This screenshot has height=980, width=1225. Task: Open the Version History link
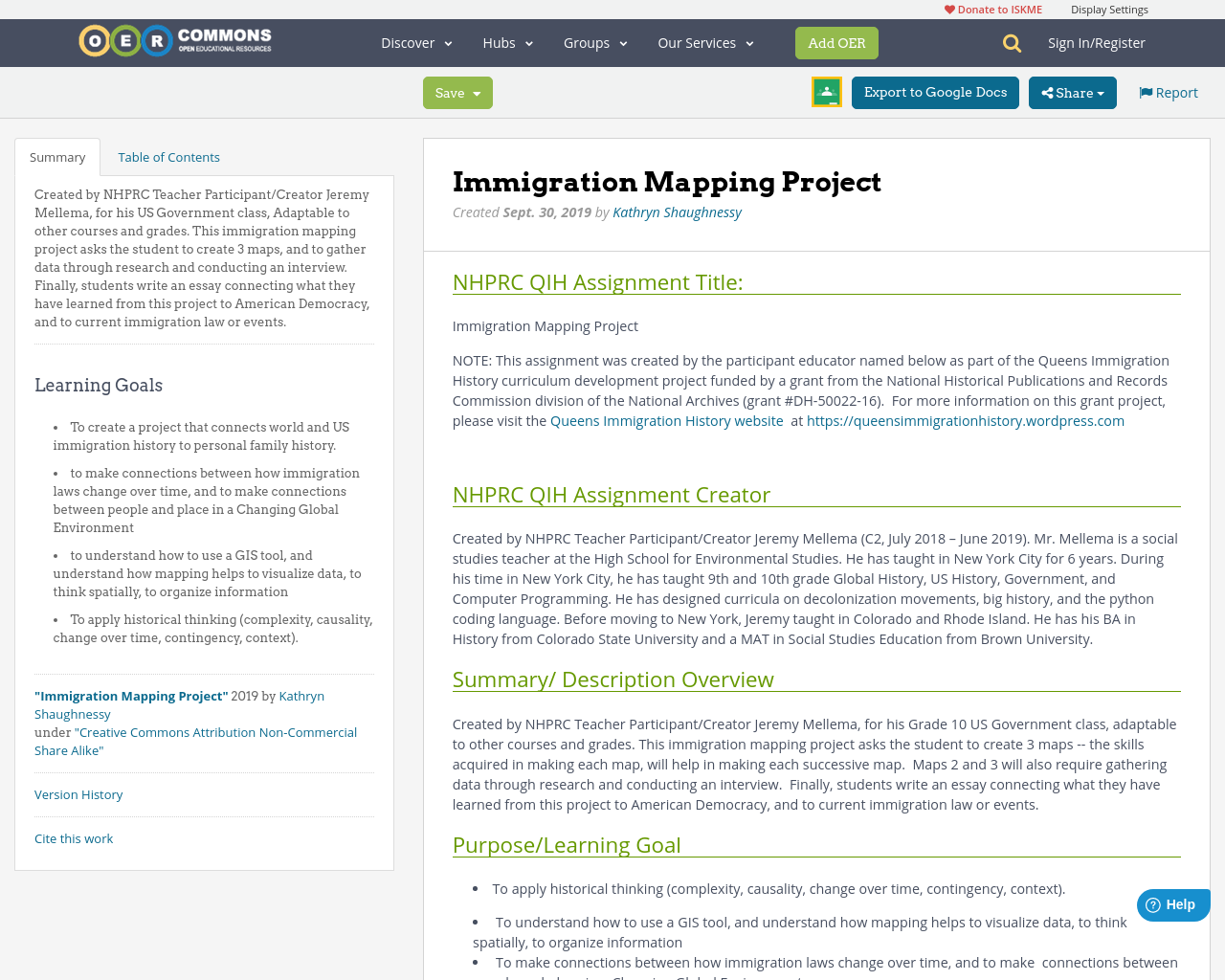[x=78, y=793]
